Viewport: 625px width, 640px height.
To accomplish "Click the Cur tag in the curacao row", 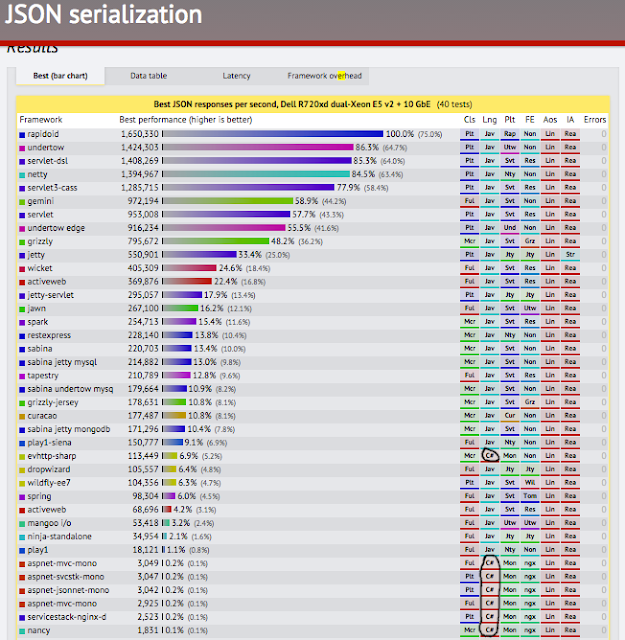I will click(509, 416).
